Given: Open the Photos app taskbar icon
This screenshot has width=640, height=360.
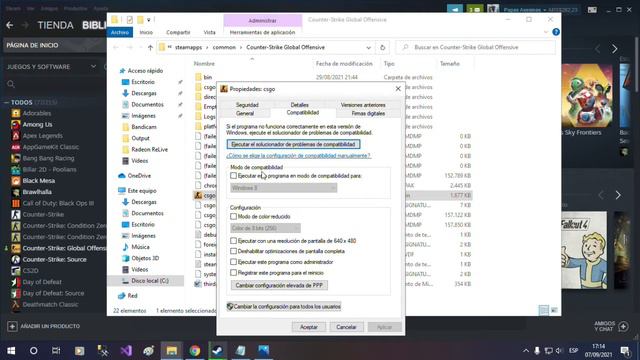Looking at the screenshot, I should [x=264, y=351].
